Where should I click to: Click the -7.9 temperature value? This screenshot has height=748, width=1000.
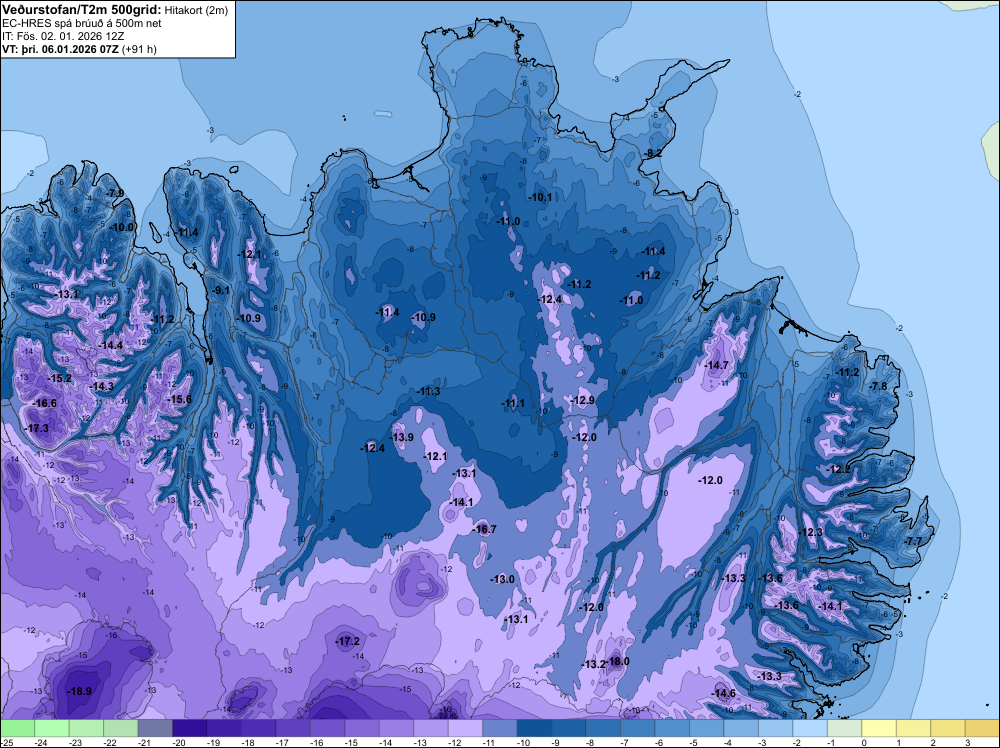pyautogui.click(x=115, y=193)
